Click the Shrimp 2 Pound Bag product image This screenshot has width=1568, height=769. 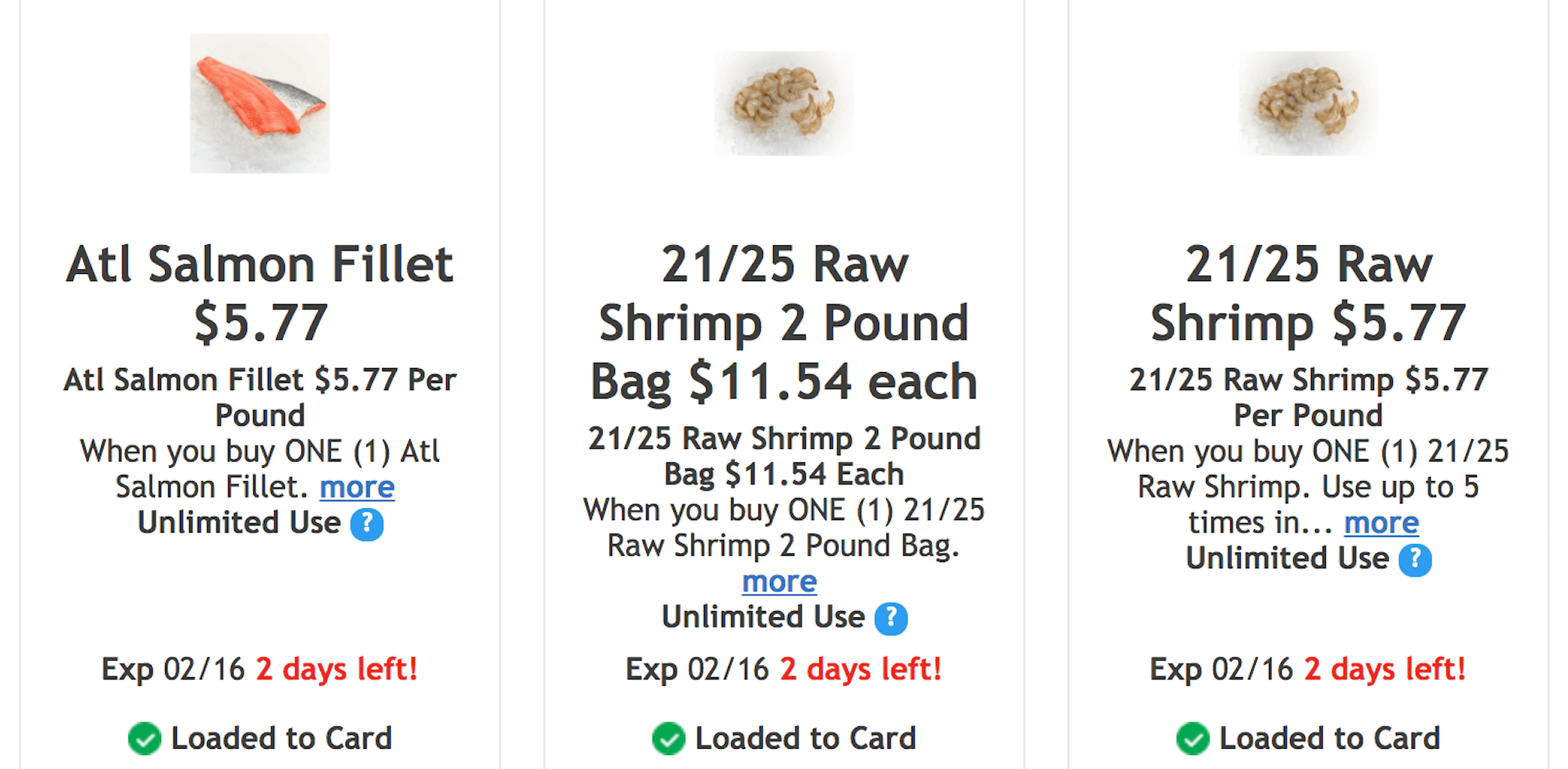pos(784,103)
